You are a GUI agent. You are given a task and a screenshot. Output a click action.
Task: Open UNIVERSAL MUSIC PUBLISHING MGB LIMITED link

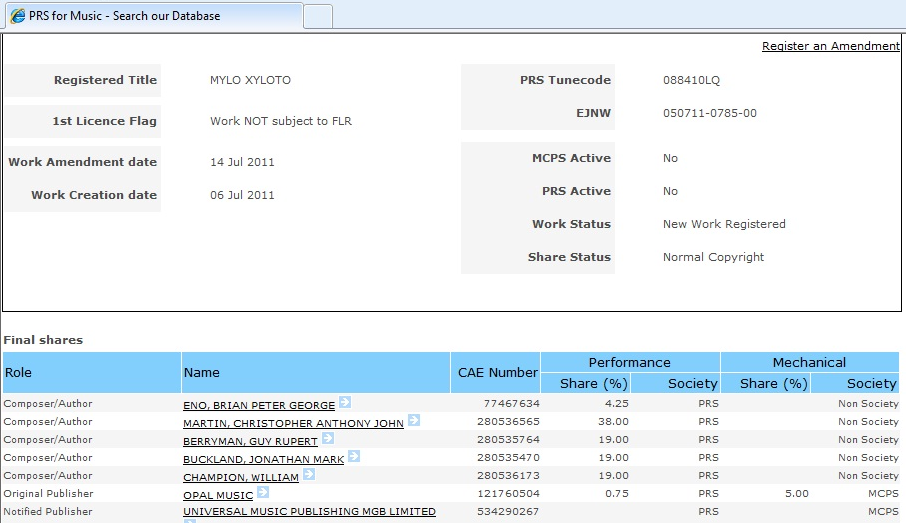[309, 511]
